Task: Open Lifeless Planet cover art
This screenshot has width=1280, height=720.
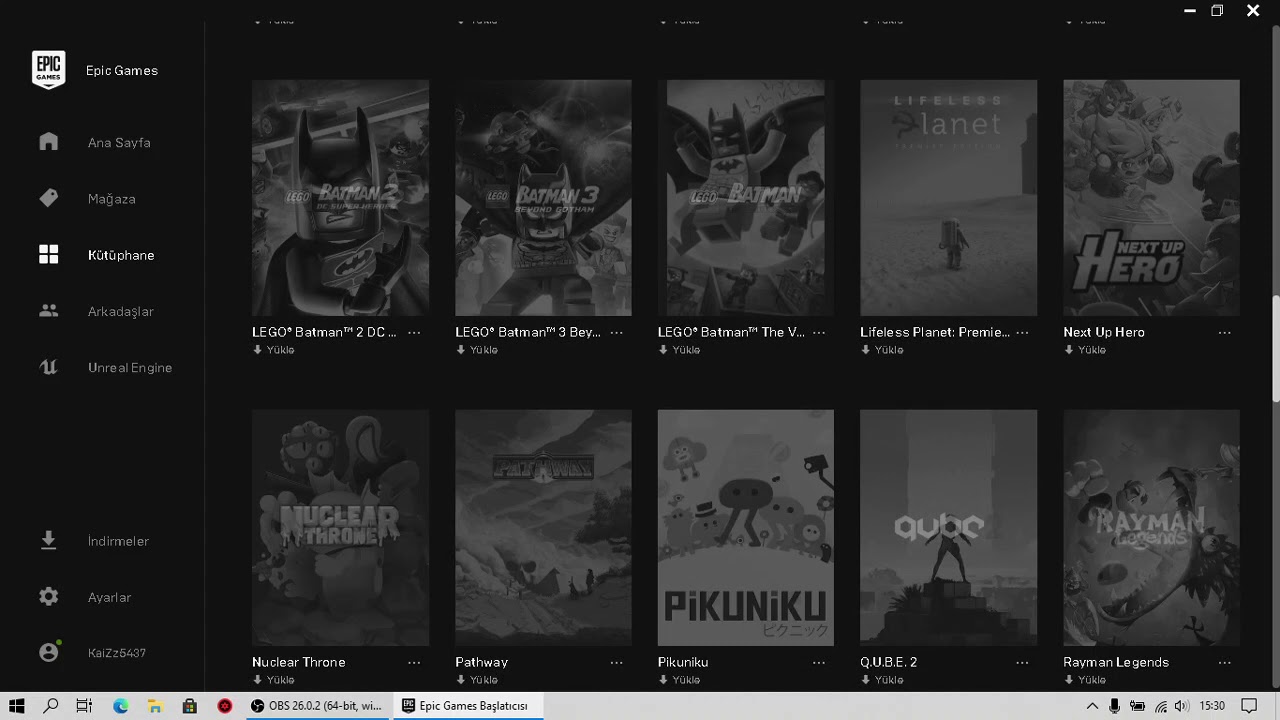Action: (x=948, y=198)
